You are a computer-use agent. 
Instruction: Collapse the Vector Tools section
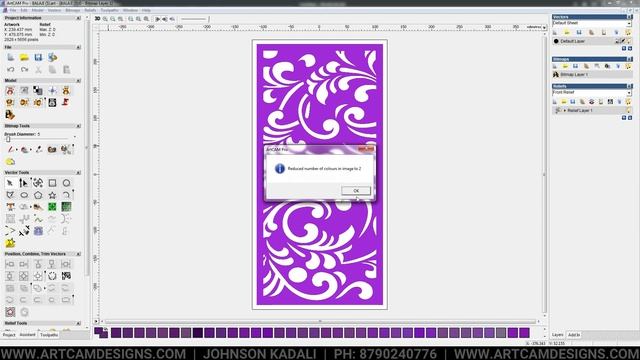(78, 173)
